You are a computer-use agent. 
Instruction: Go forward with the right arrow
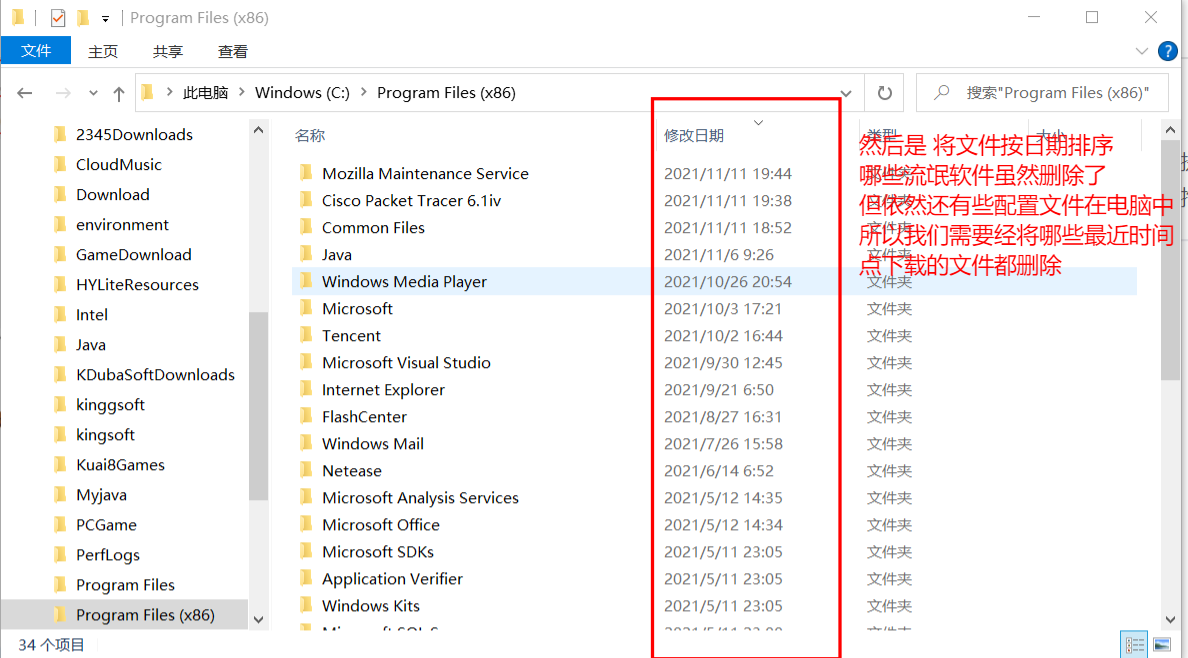click(63, 93)
